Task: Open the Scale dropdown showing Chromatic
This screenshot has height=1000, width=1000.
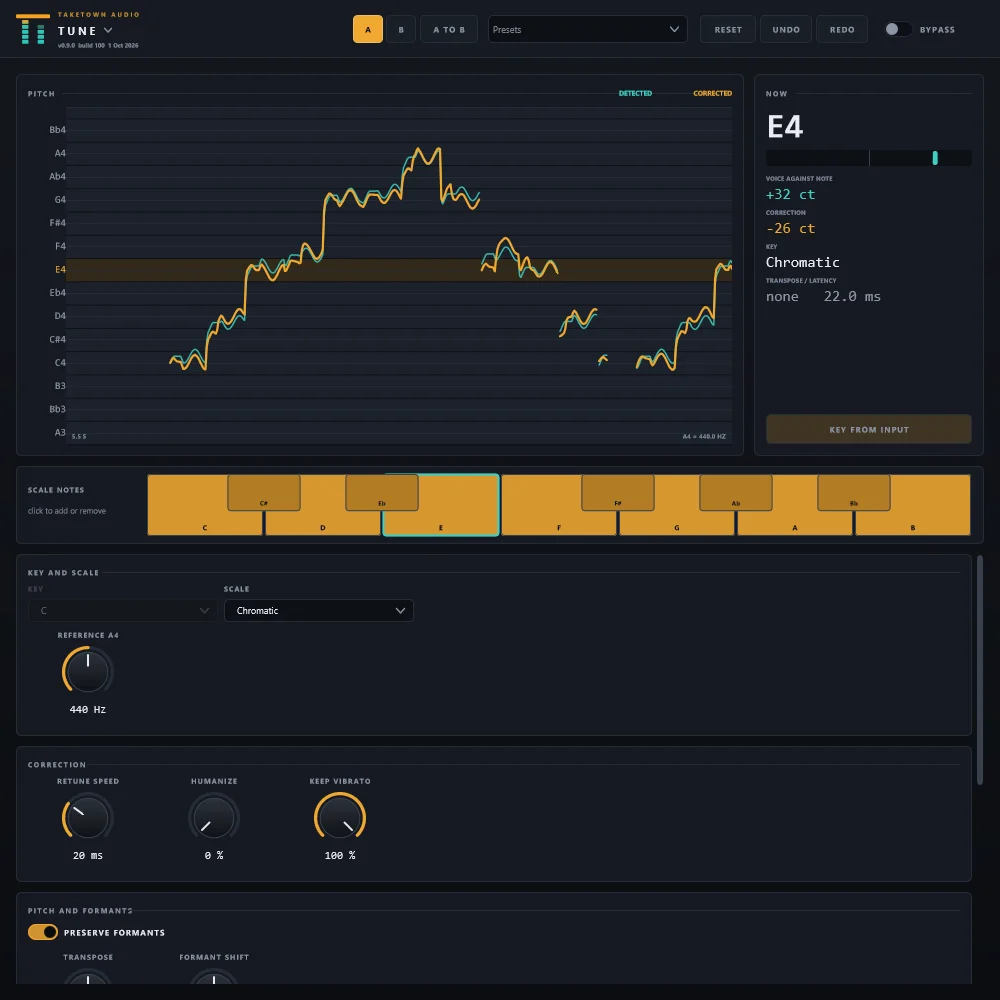Action: tap(318, 610)
